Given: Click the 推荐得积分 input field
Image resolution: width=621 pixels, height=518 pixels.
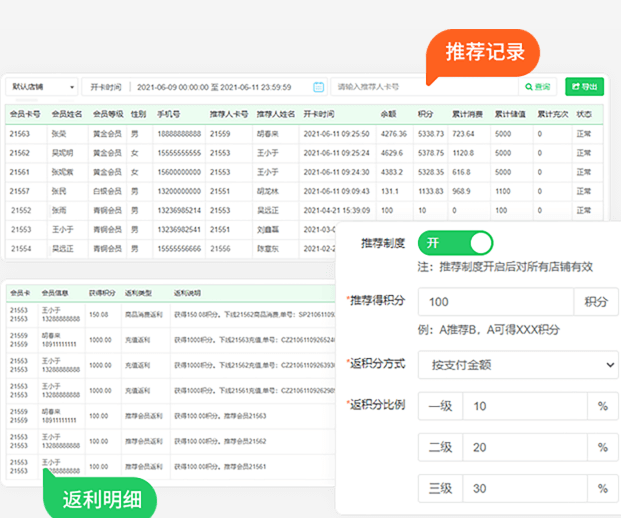Looking at the screenshot, I should point(495,303).
